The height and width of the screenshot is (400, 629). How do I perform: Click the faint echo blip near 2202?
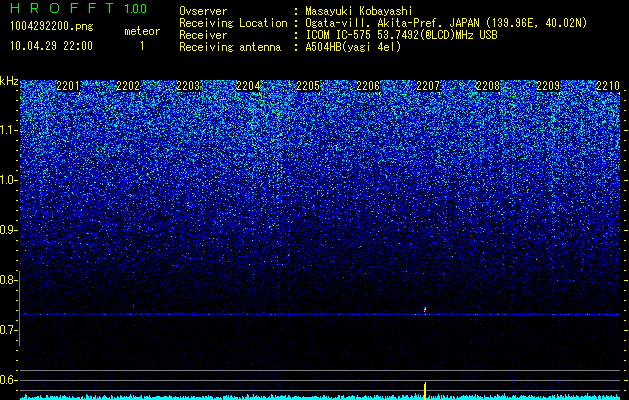(x=134, y=307)
